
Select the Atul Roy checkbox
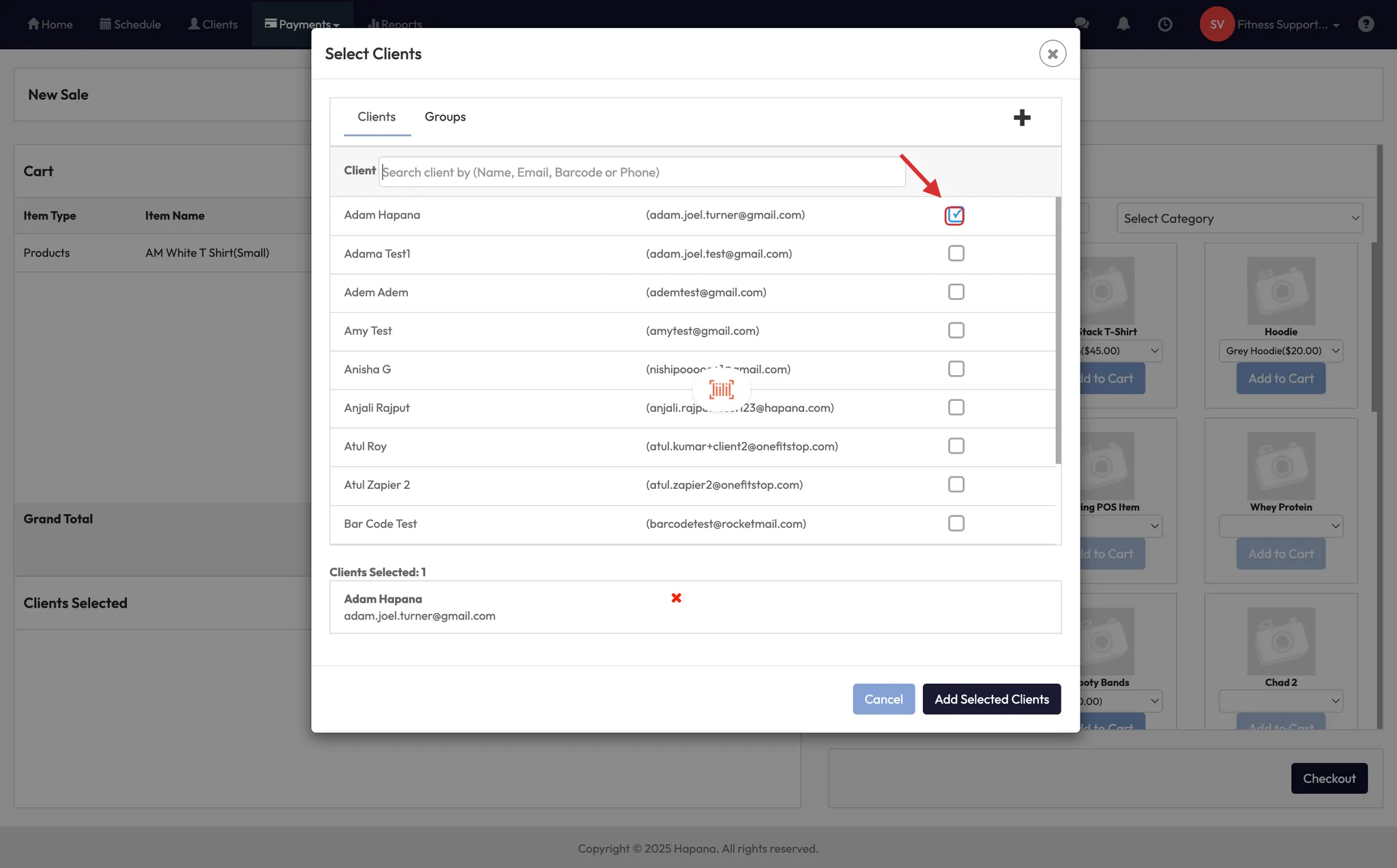point(956,446)
